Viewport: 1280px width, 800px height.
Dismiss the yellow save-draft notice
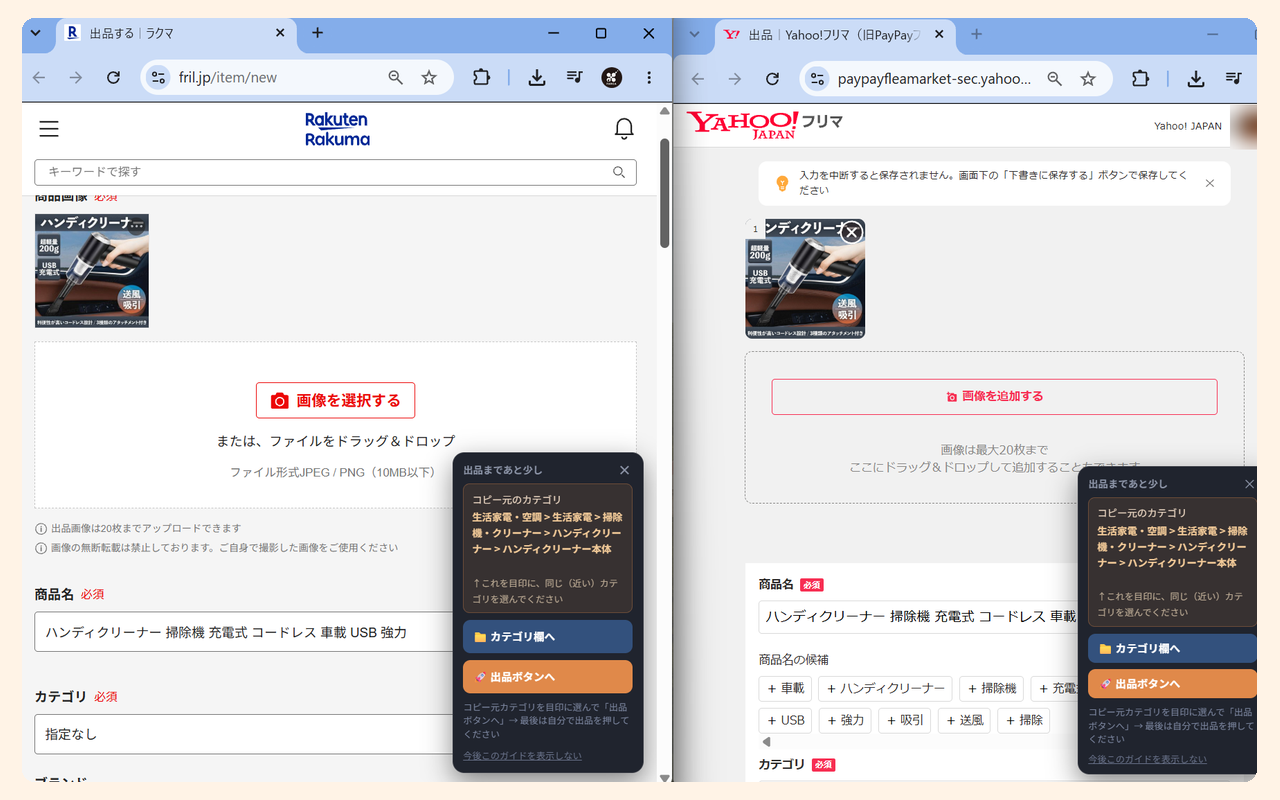(x=1210, y=183)
